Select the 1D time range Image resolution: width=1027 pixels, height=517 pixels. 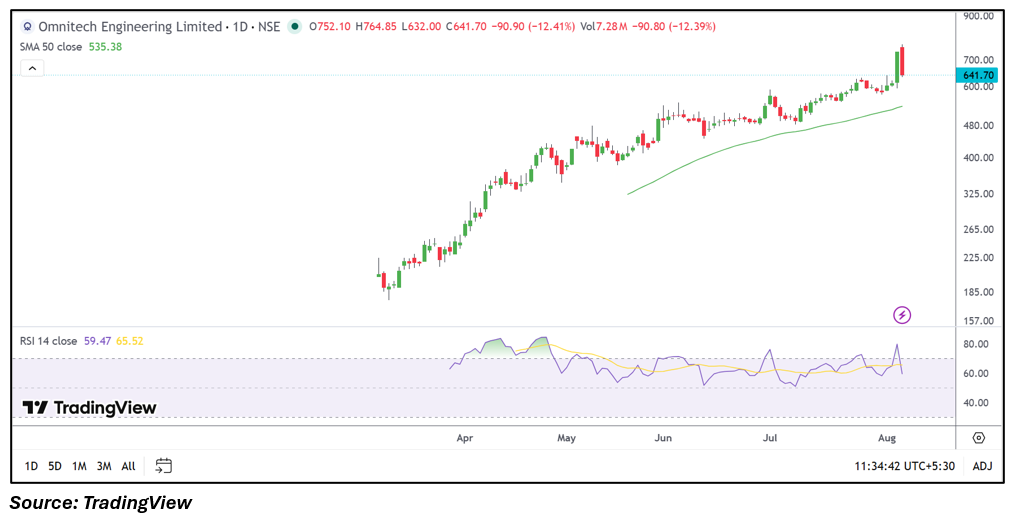[x=31, y=467]
